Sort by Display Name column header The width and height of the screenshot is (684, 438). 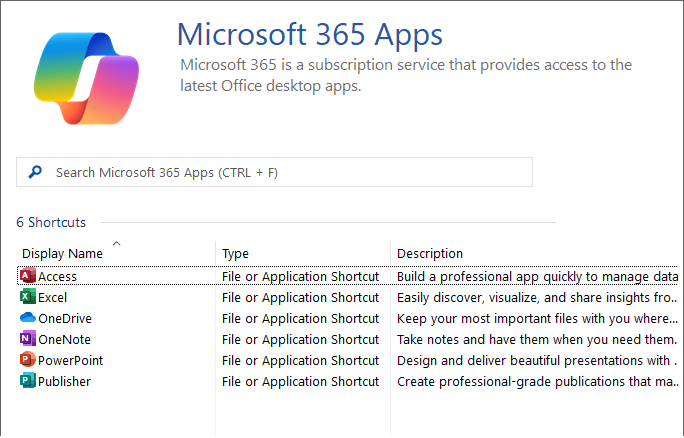(62, 254)
